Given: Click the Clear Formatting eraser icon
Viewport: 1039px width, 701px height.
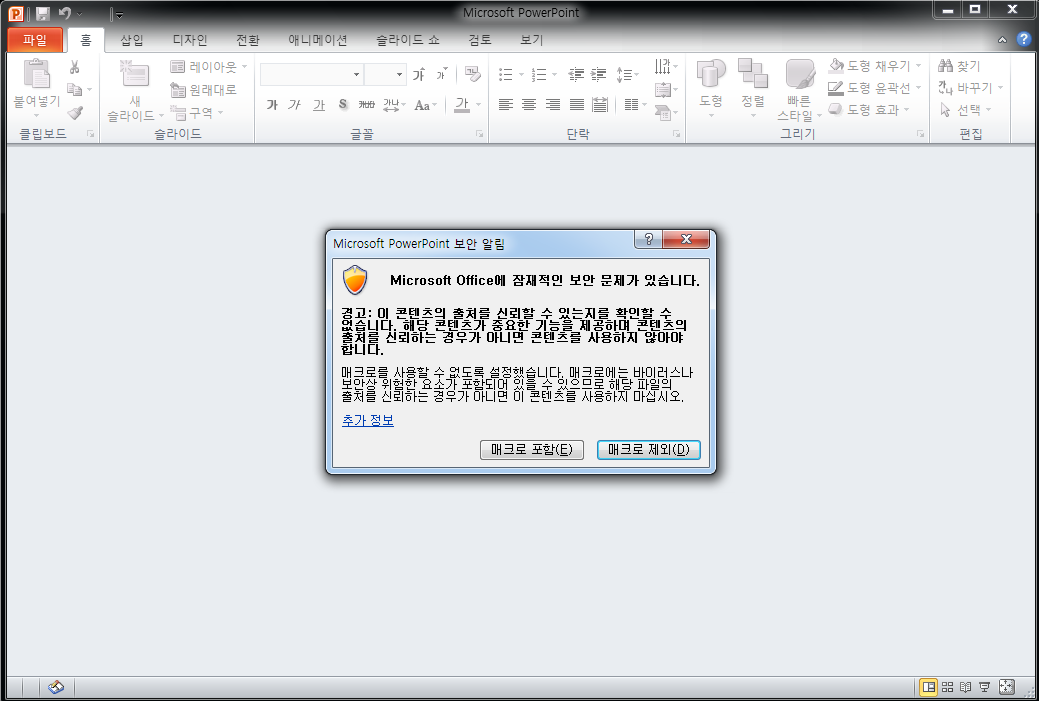Looking at the screenshot, I should (x=472, y=74).
